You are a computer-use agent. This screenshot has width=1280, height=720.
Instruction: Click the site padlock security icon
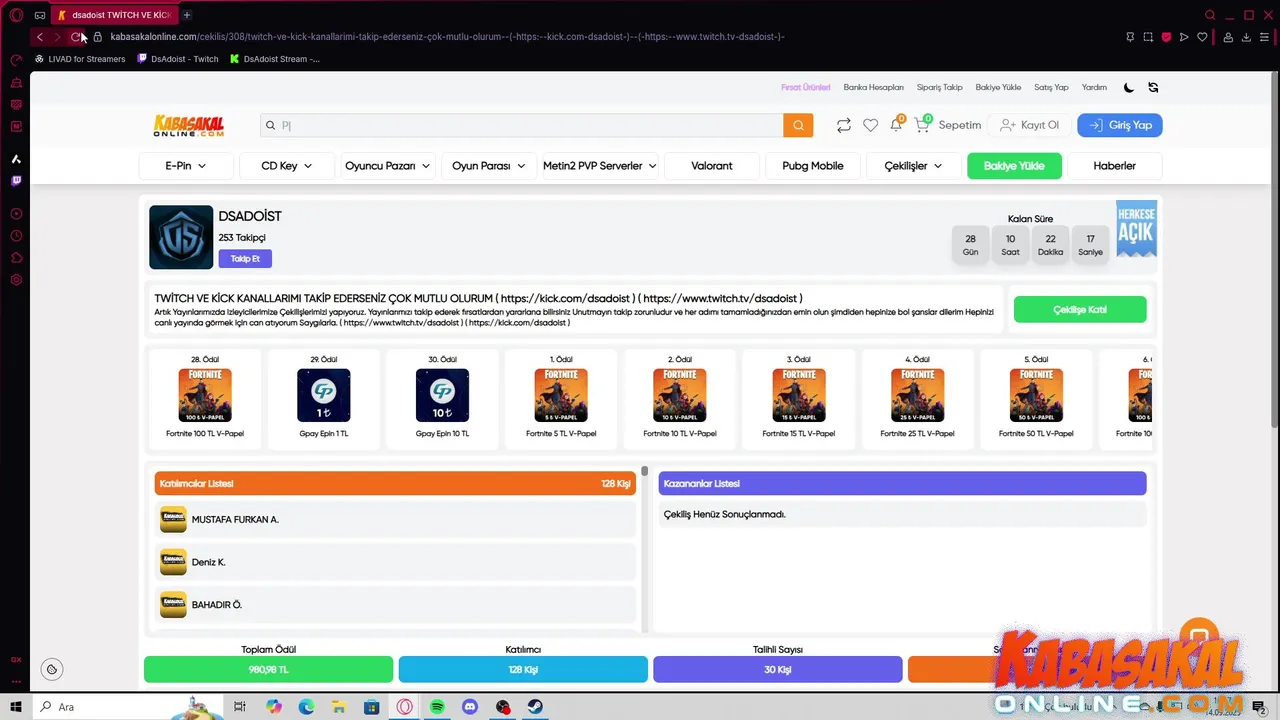click(98, 37)
